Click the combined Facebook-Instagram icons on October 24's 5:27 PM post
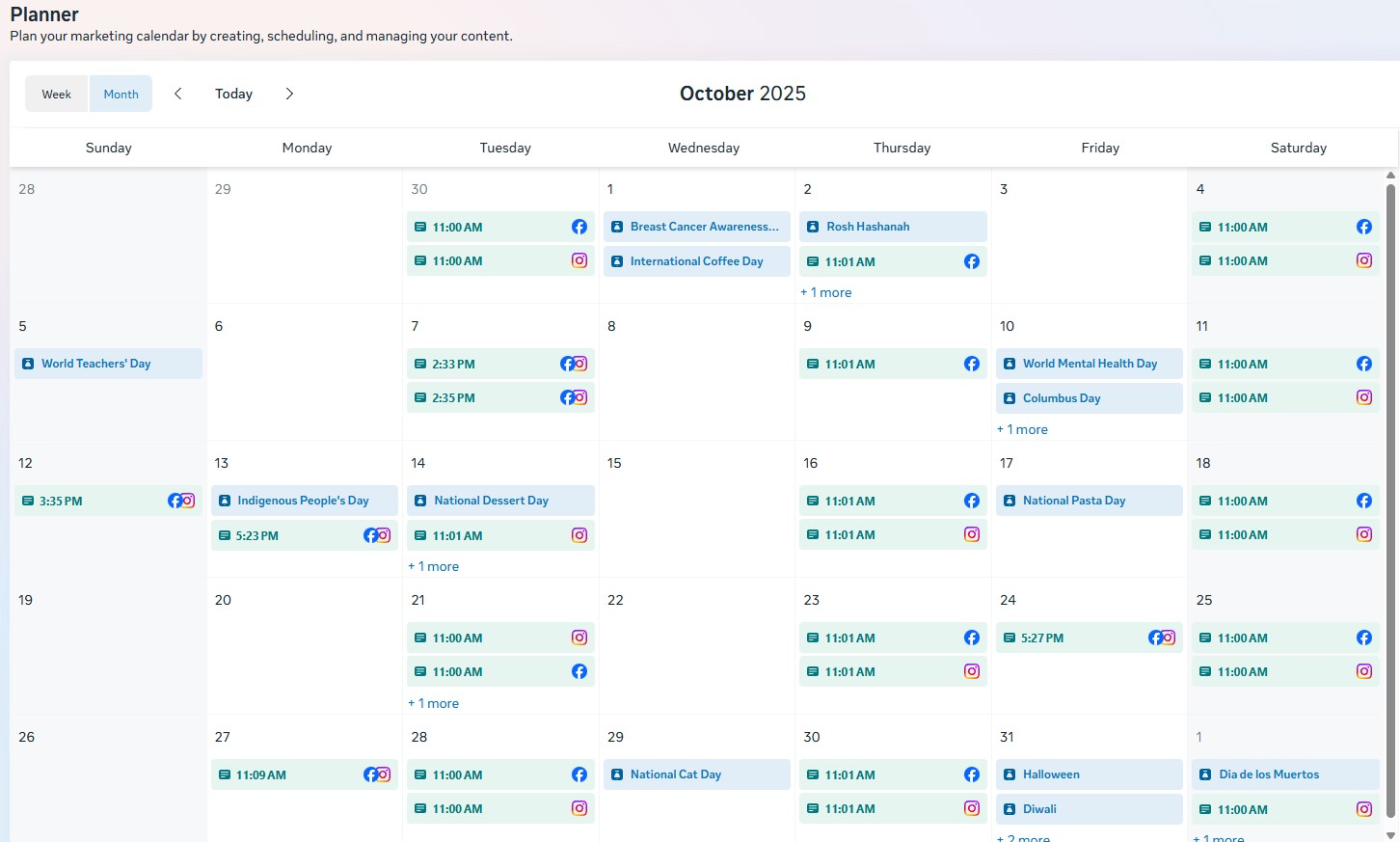 1161,638
